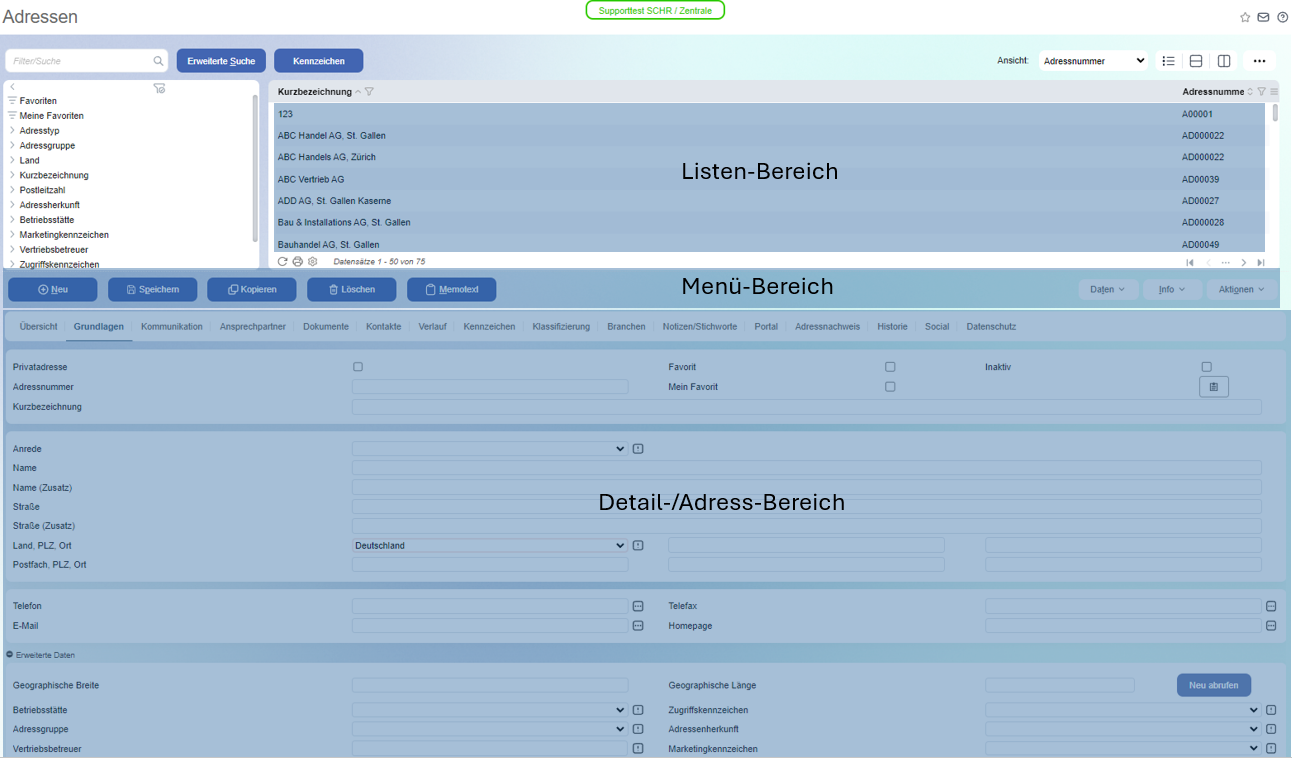The image size is (1292, 758).
Task: Enable the Privatadresse checkbox
Action: click(x=358, y=367)
